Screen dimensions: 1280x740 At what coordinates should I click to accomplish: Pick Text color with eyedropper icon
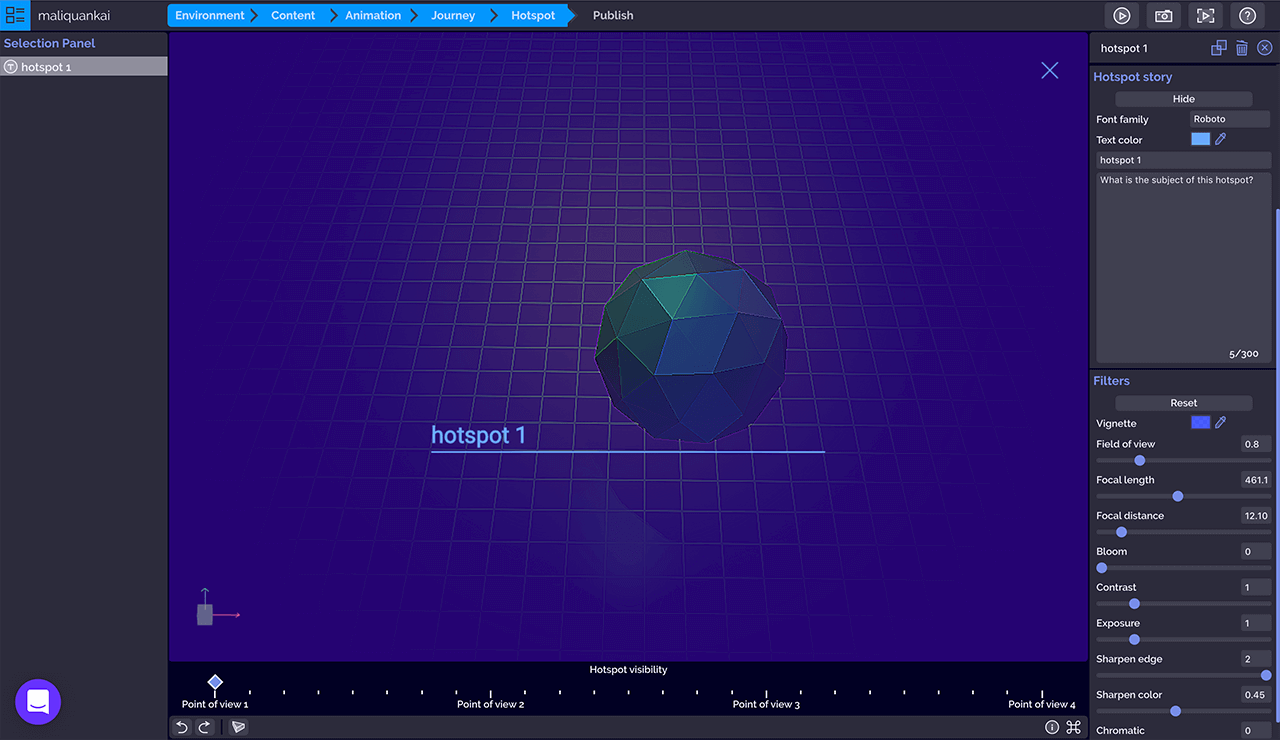coord(1220,140)
